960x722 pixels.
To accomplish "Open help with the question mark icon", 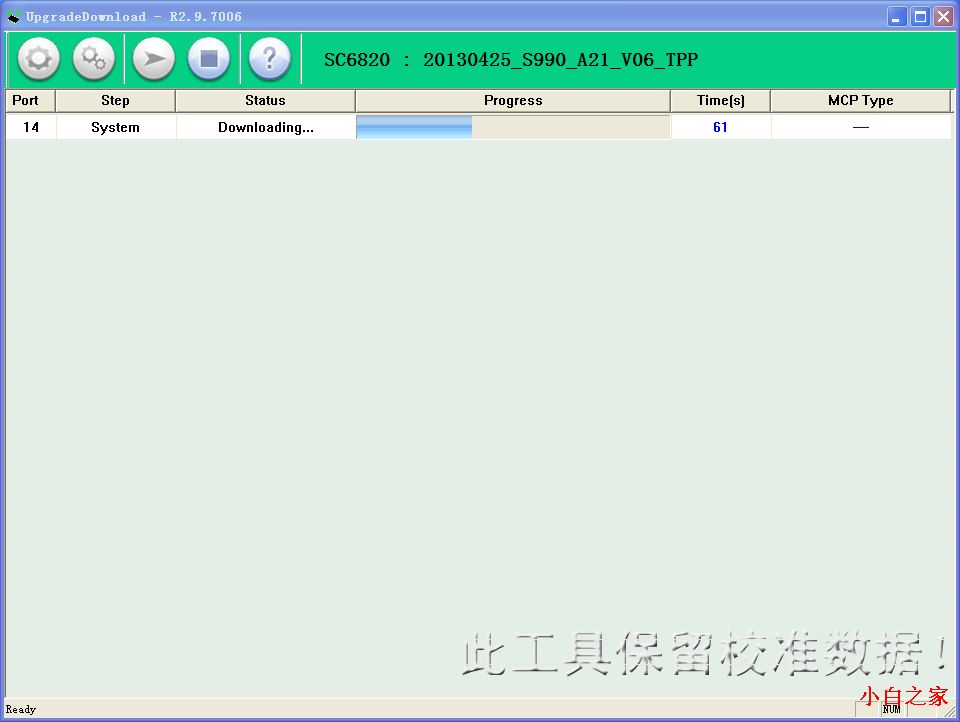I will click(x=269, y=59).
